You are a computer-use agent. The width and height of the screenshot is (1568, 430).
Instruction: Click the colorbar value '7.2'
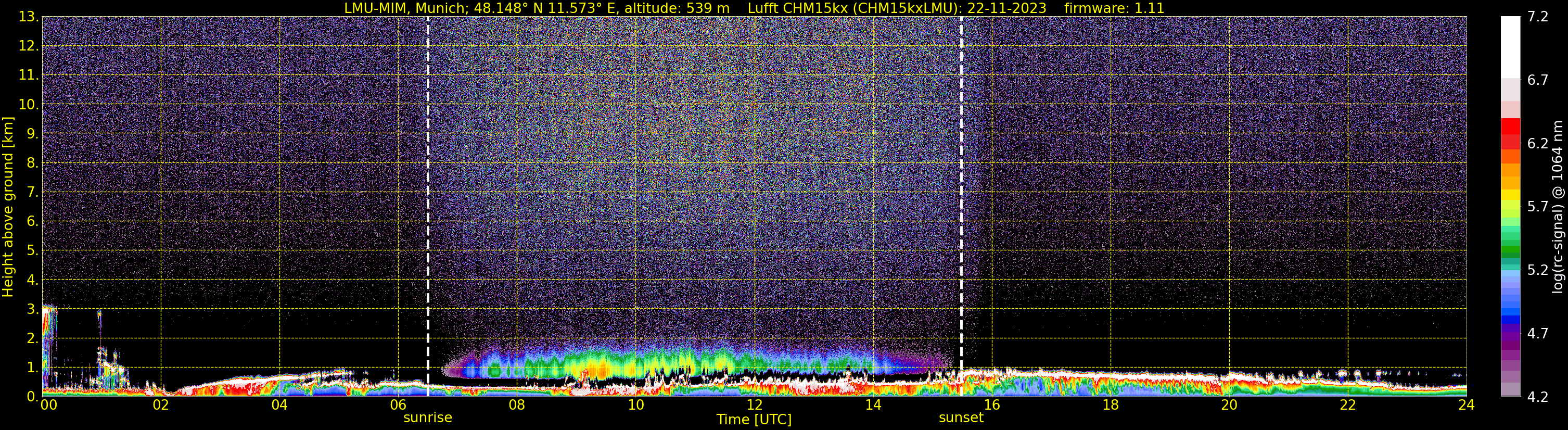pyautogui.click(x=1538, y=17)
